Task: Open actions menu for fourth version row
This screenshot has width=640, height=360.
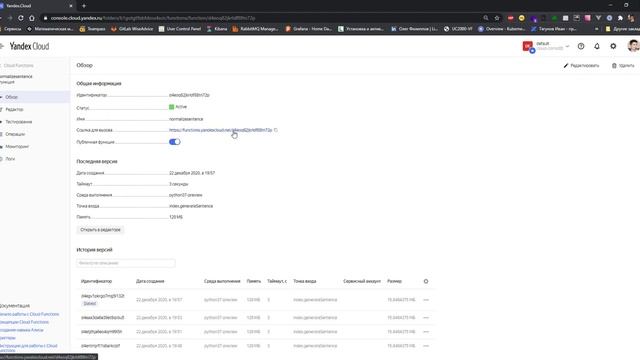Action: point(426,346)
